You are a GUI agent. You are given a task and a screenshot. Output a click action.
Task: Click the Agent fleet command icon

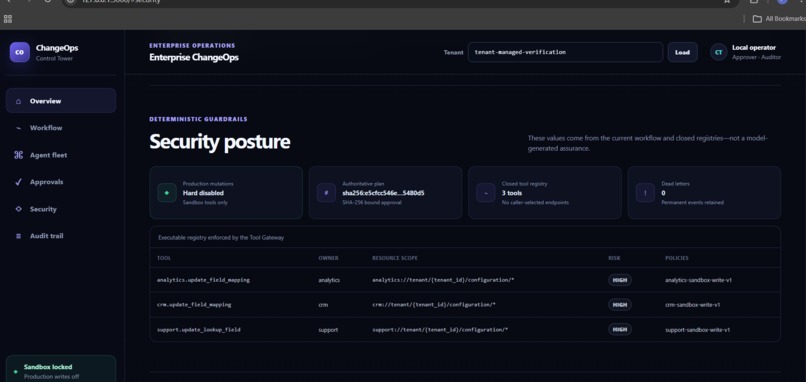click(19, 155)
